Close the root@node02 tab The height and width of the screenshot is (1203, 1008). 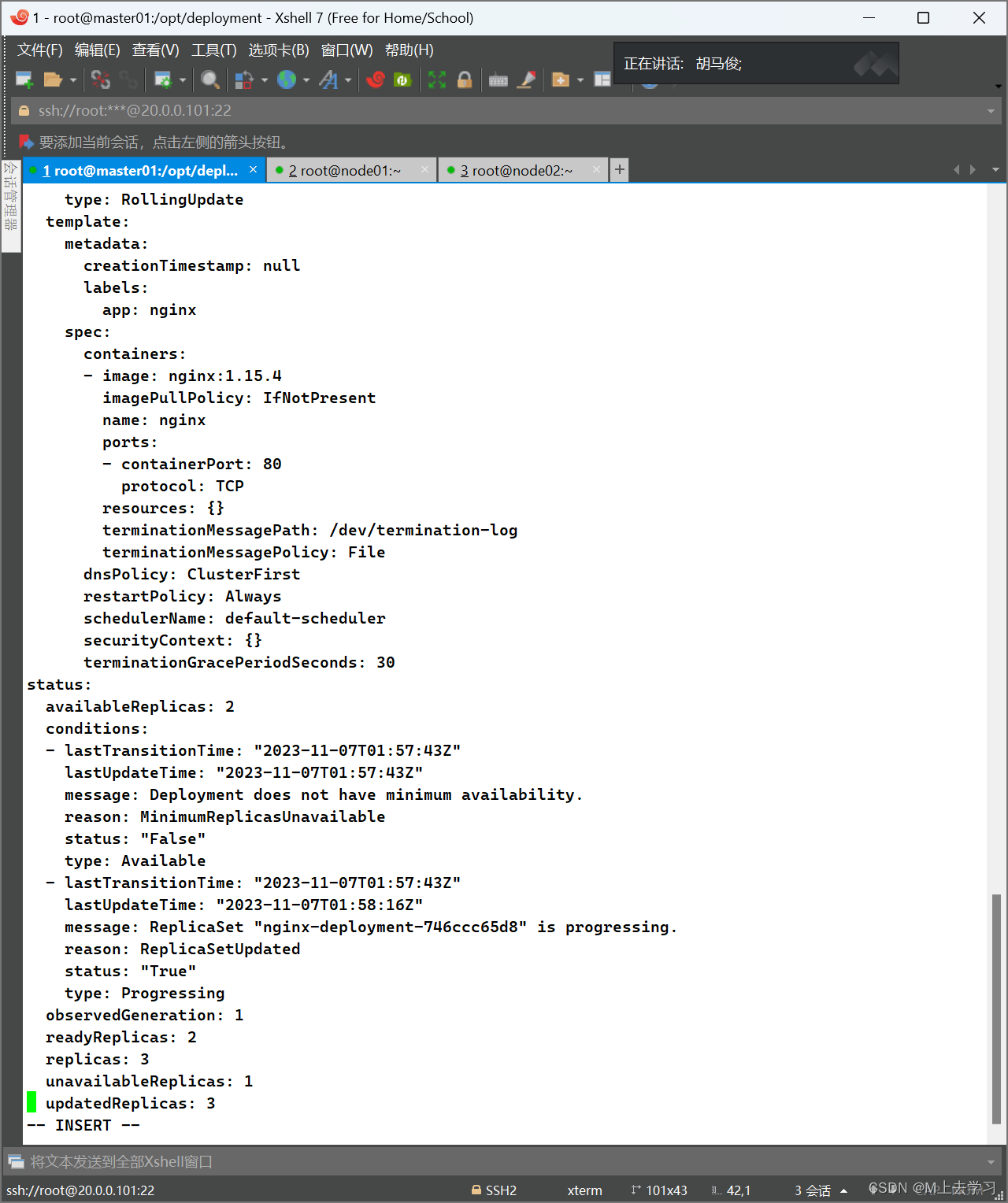coord(597,169)
